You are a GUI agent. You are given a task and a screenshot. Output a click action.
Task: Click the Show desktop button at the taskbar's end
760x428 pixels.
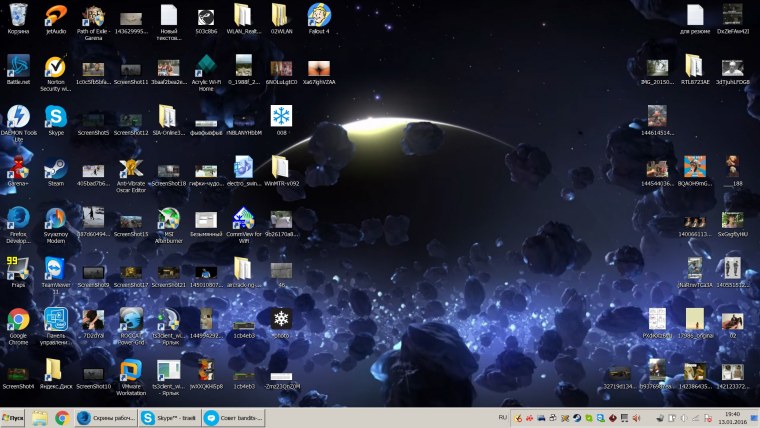click(x=754, y=418)
